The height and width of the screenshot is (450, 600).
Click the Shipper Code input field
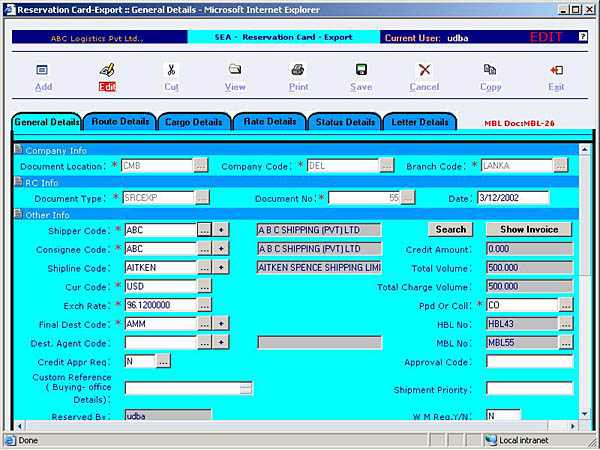(x=161, y=230)
